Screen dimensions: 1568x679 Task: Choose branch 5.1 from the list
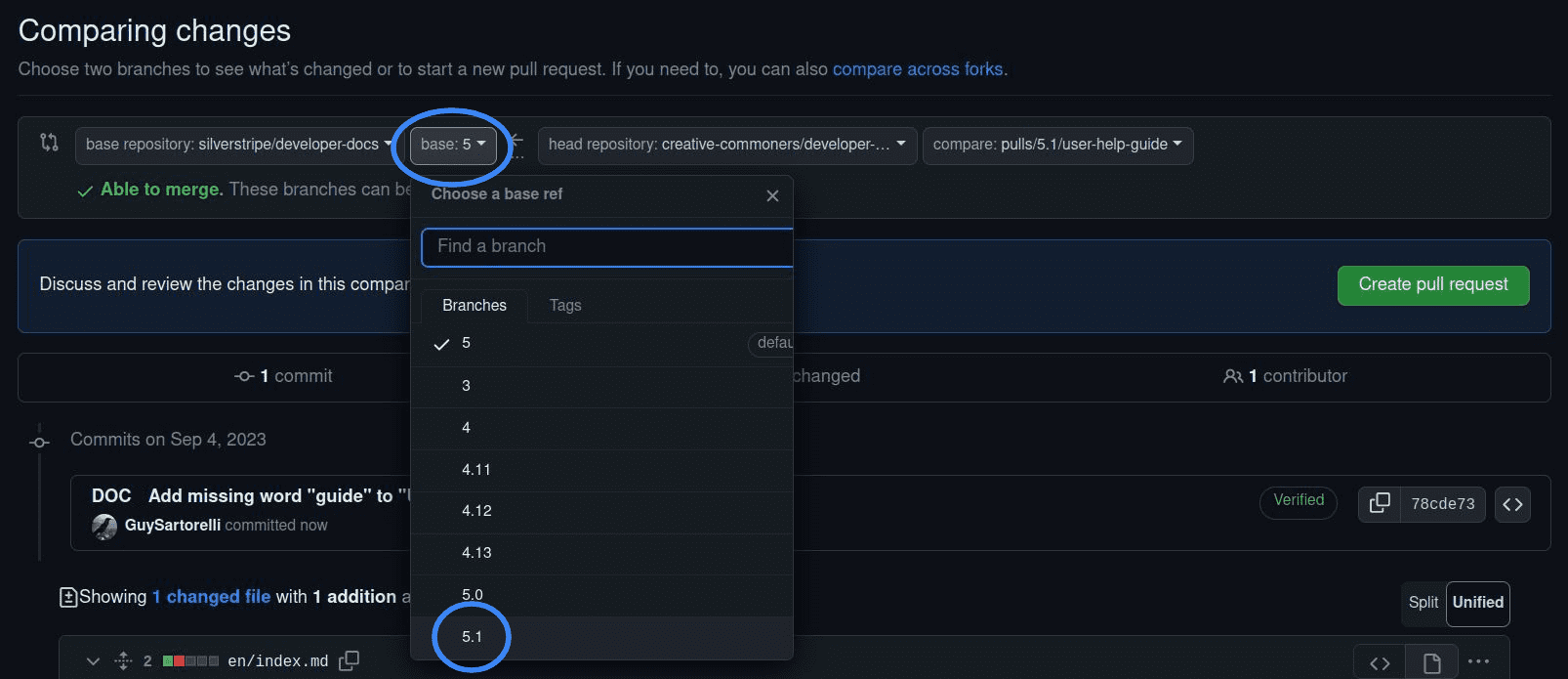click(x=473, y=637)
